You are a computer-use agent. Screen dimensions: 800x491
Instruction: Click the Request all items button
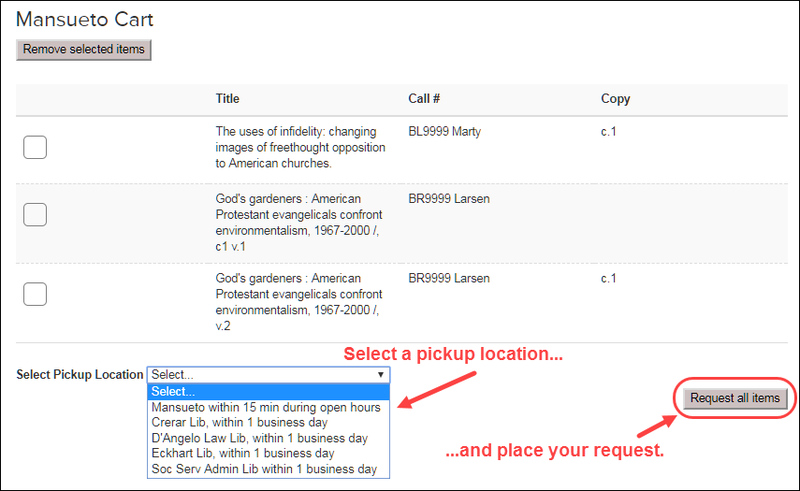click(735, 398)
